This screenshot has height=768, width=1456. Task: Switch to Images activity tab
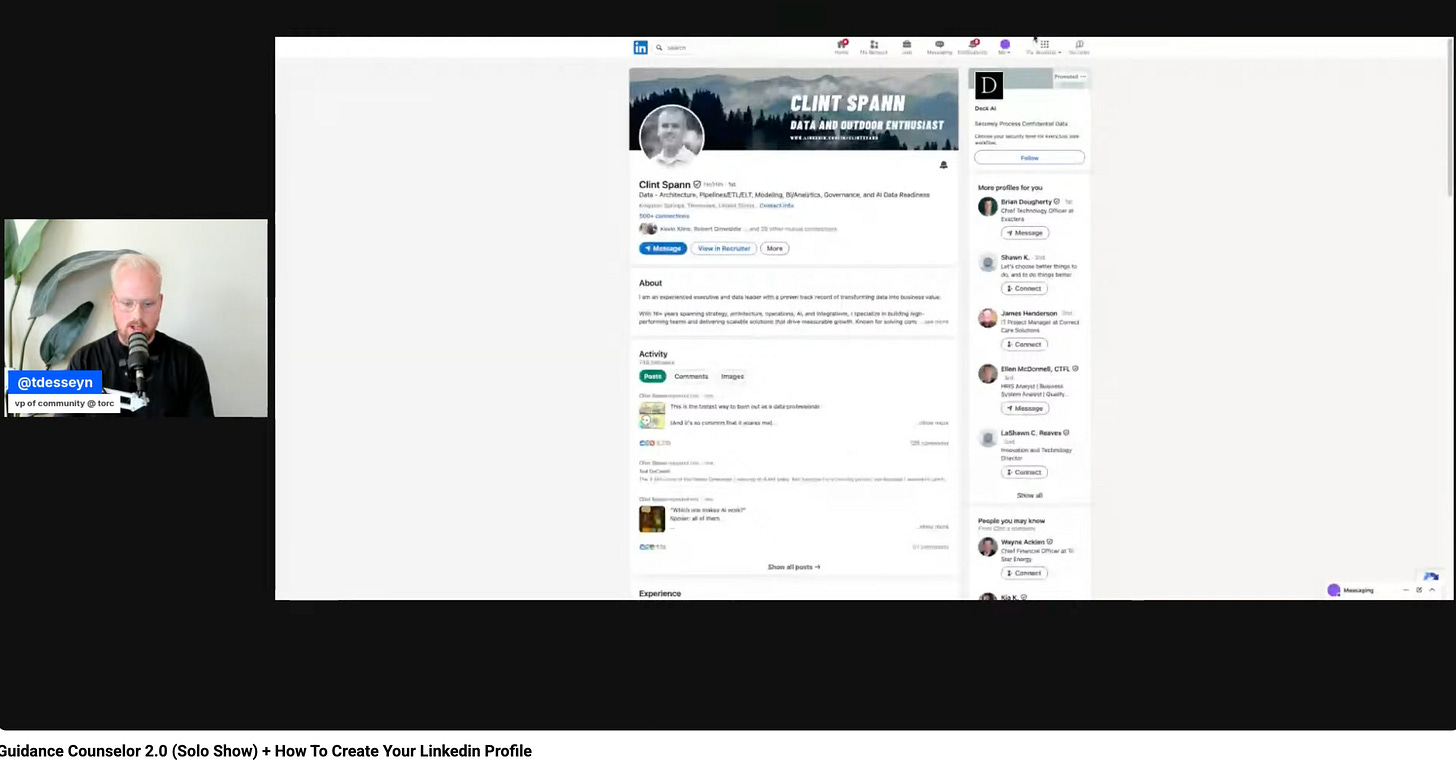[x=733, y=376]
